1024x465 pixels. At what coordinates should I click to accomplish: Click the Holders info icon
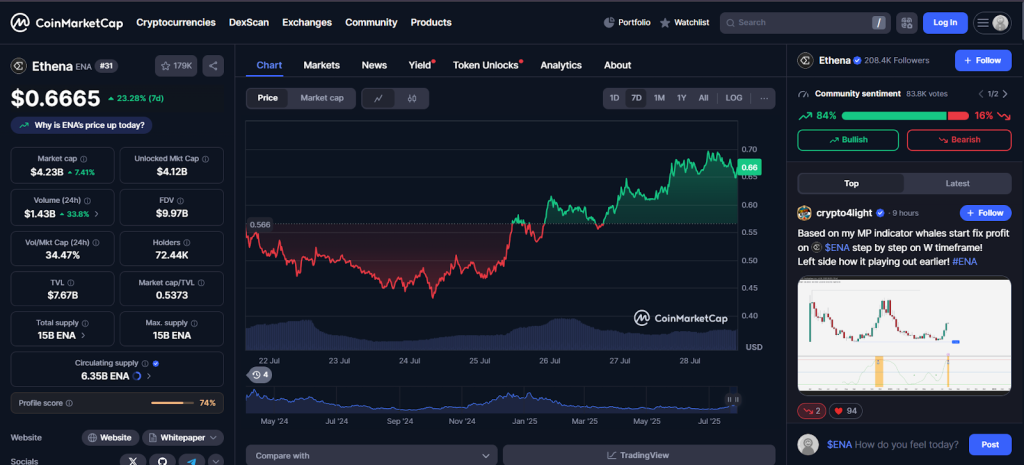click(x=187, y=242)
